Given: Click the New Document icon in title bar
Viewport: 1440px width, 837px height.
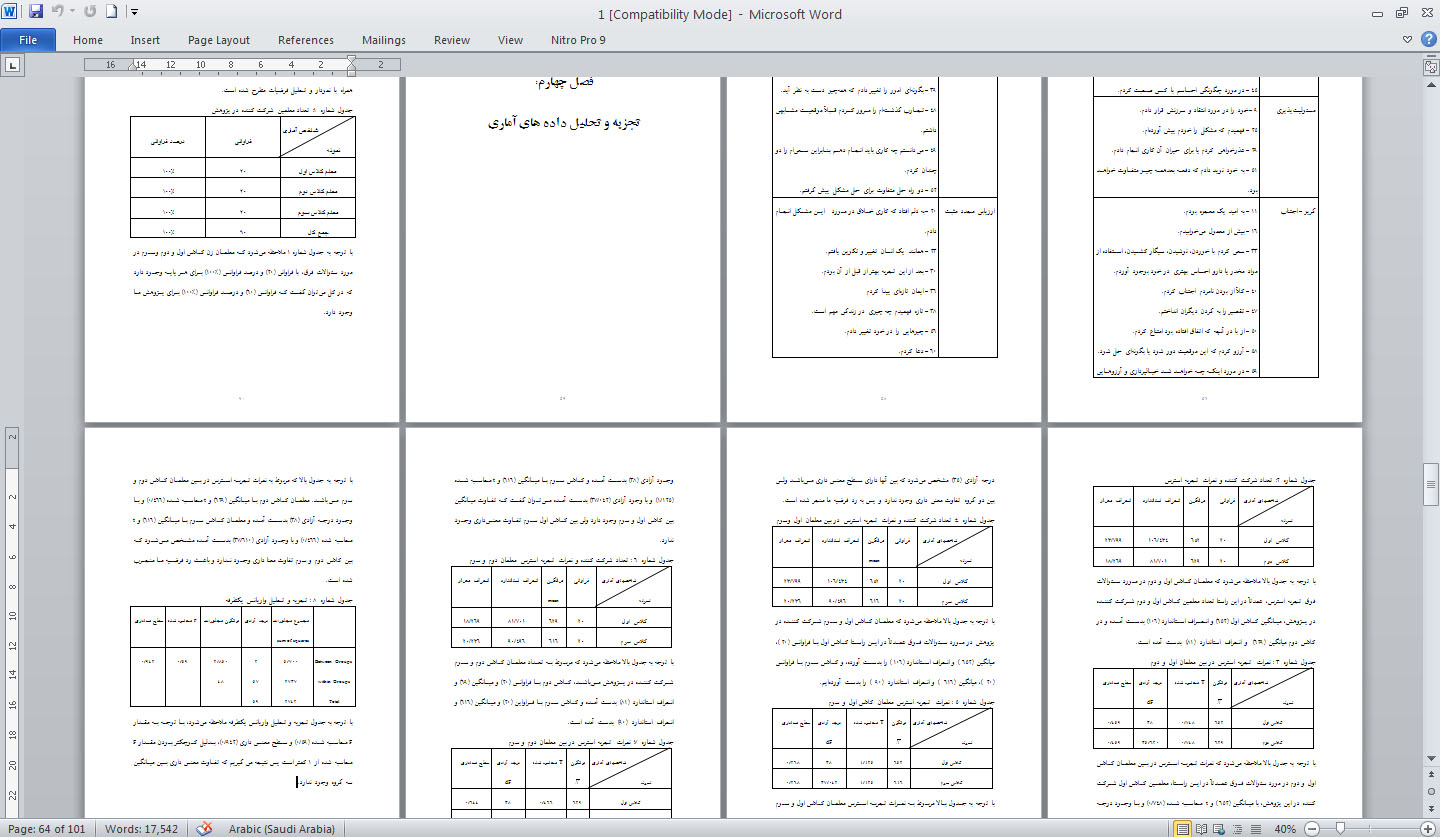Looking at the screenshot, I should point(111,13).
